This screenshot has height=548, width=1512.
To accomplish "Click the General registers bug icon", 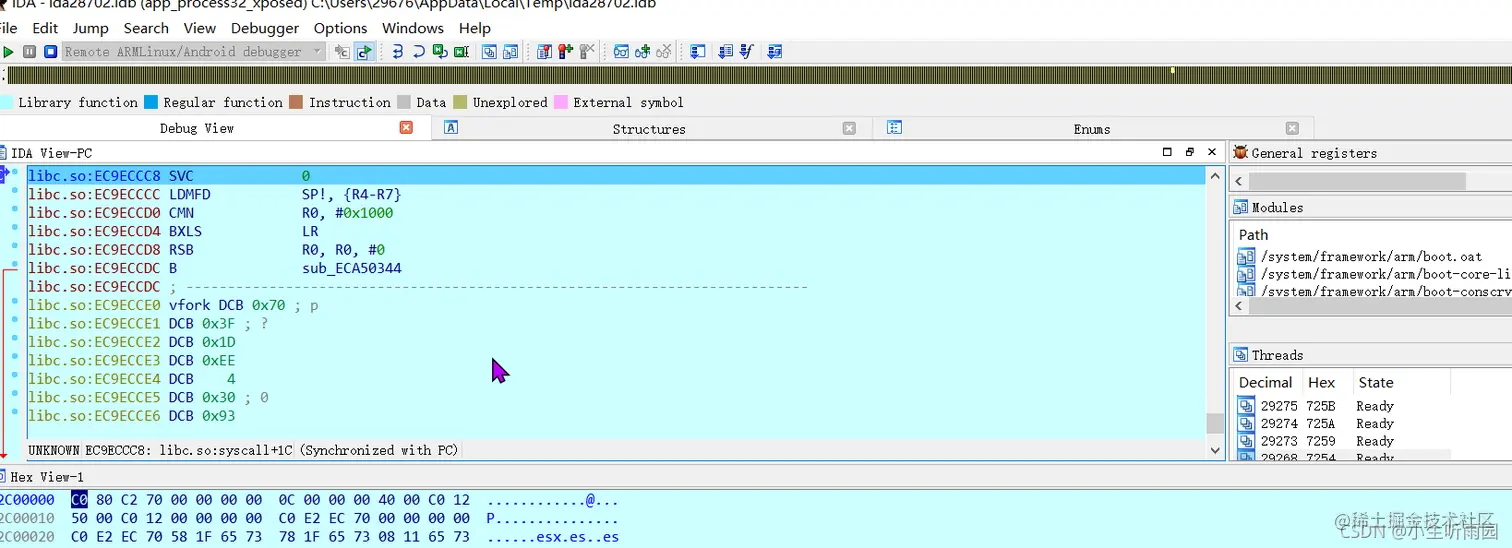I will (x=1240, y=153).
